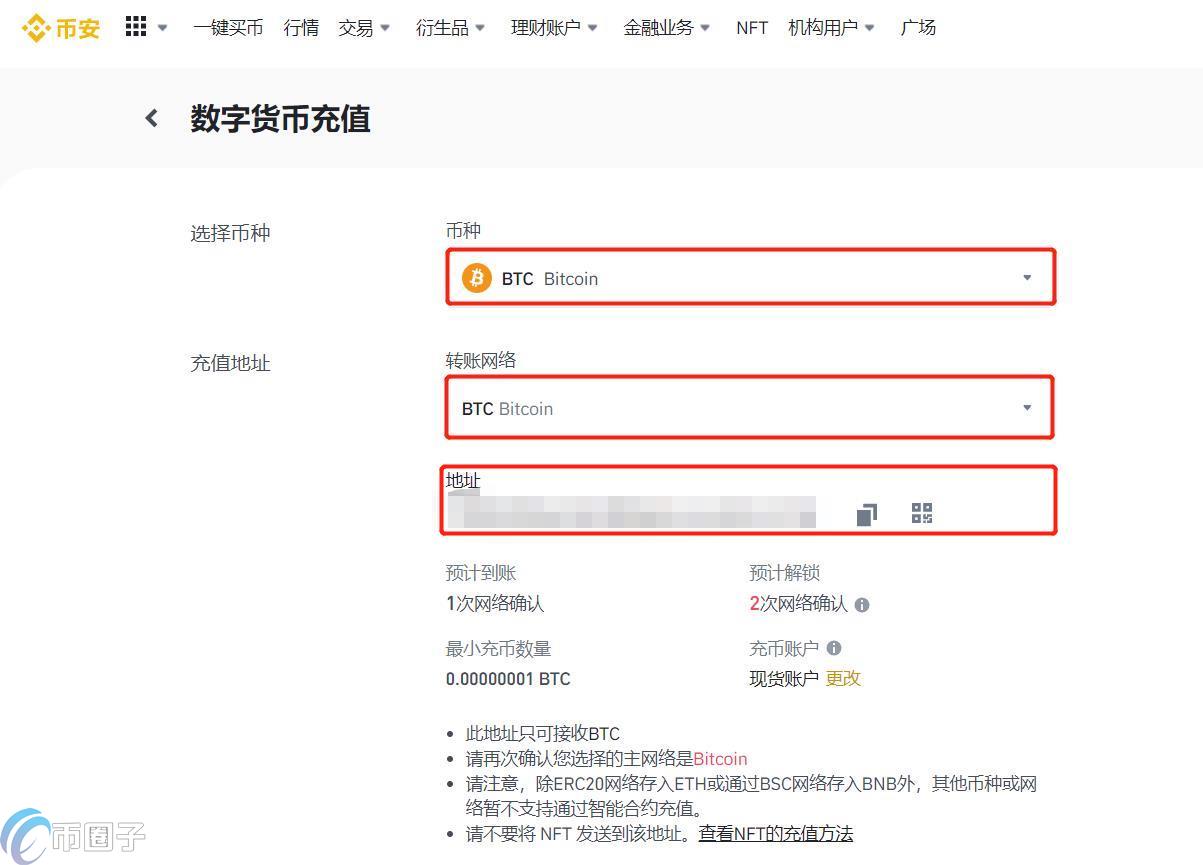The width and height of the screenshot is (1203, 865).
Task: Click the Binance logo
Action: pos(61,28)
